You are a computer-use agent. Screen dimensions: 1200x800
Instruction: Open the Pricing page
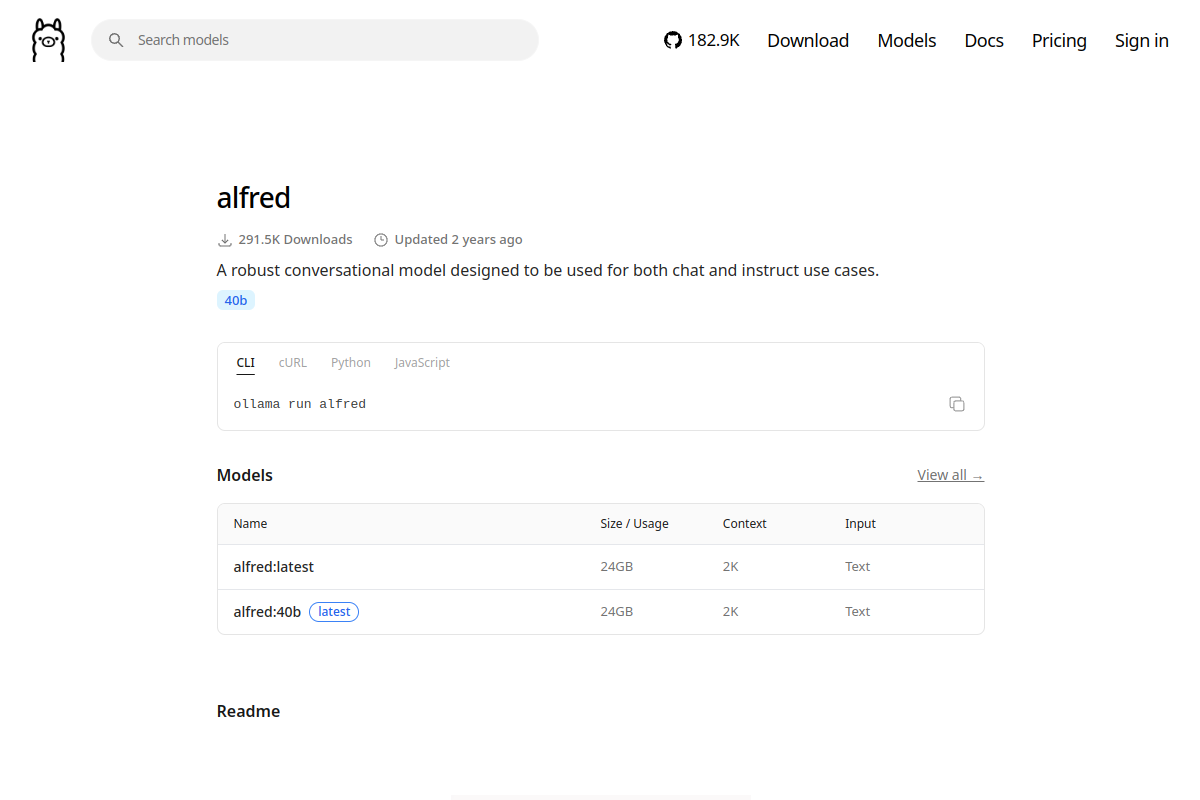[1059, 40]
